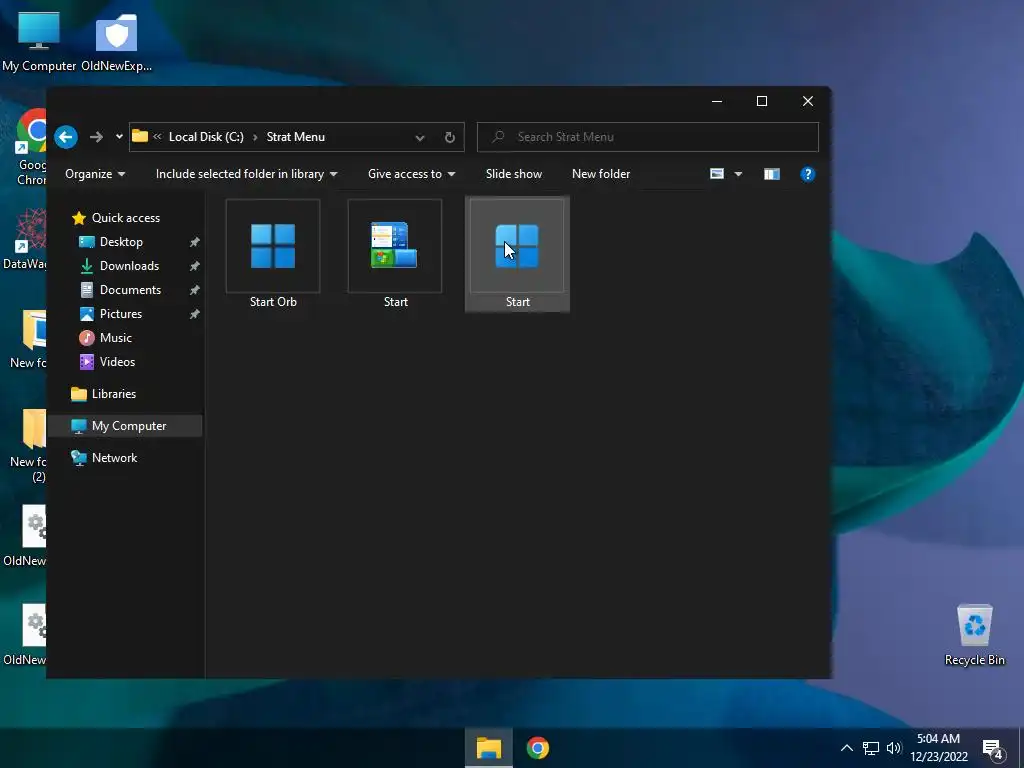Show hidden tray icons chevron
The height and width of the screenshot is (768, 1024).
[846, 748]
